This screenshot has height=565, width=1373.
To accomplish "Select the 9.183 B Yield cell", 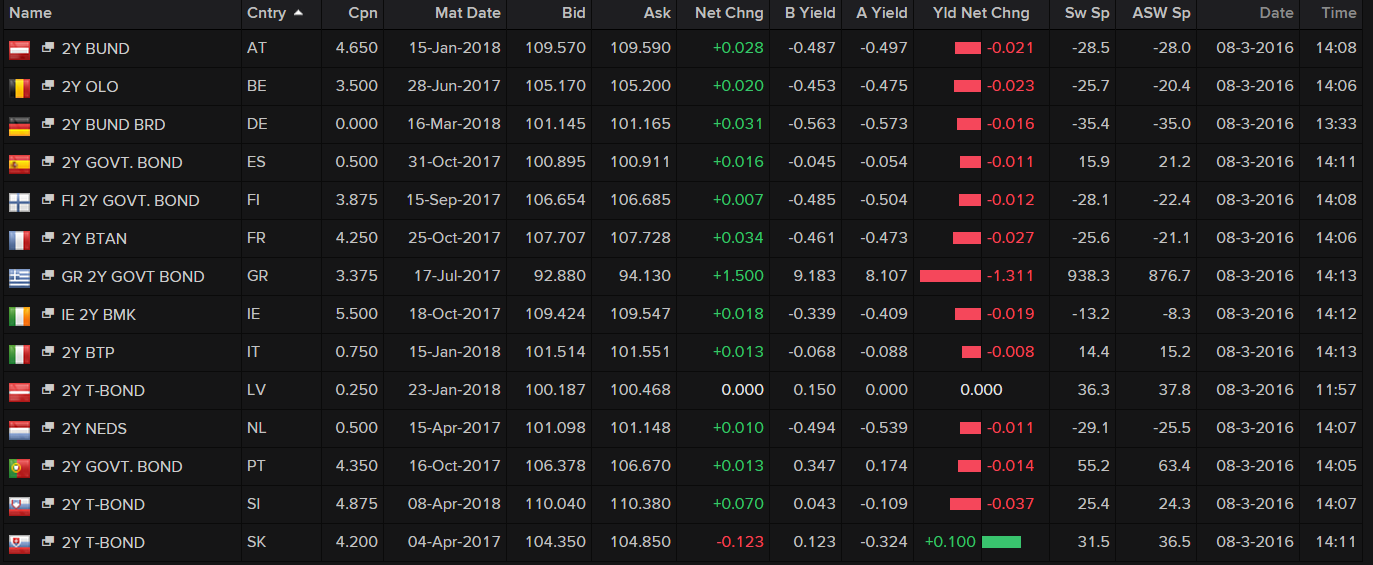I will pyautogui.click(x=816, y=277).
